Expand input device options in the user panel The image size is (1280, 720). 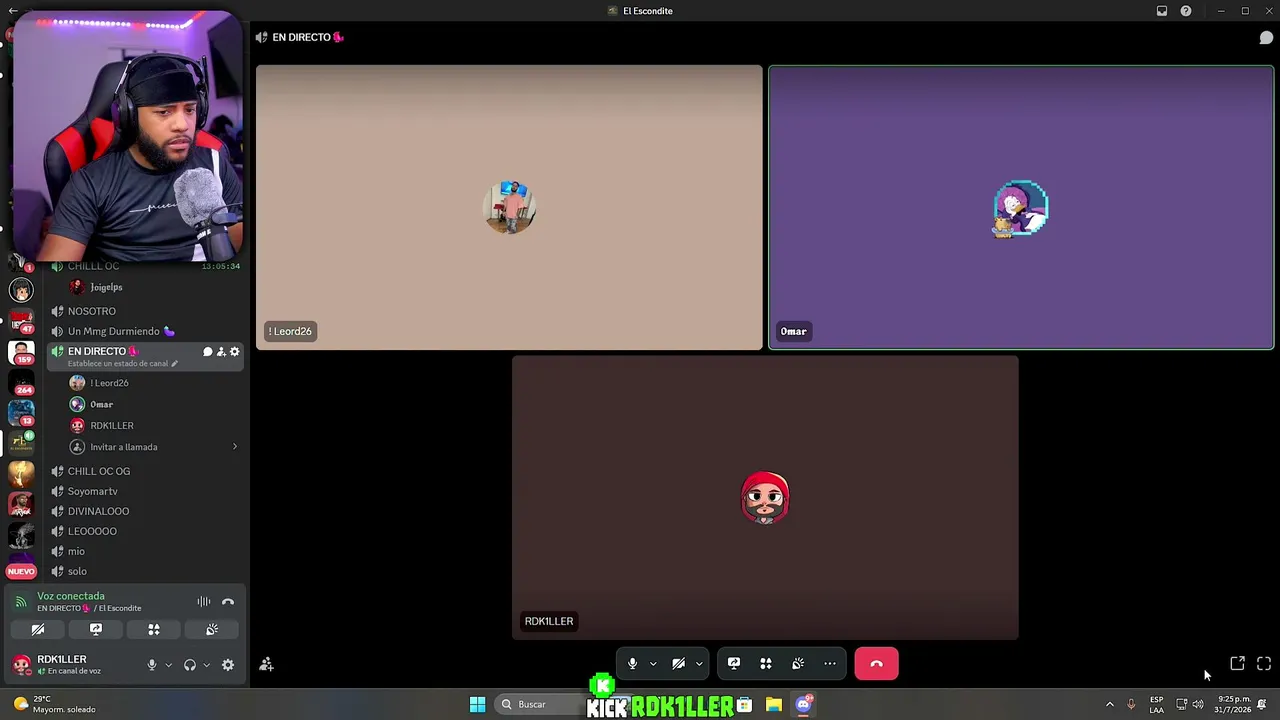pyautogui.click(x=168, y=665)
